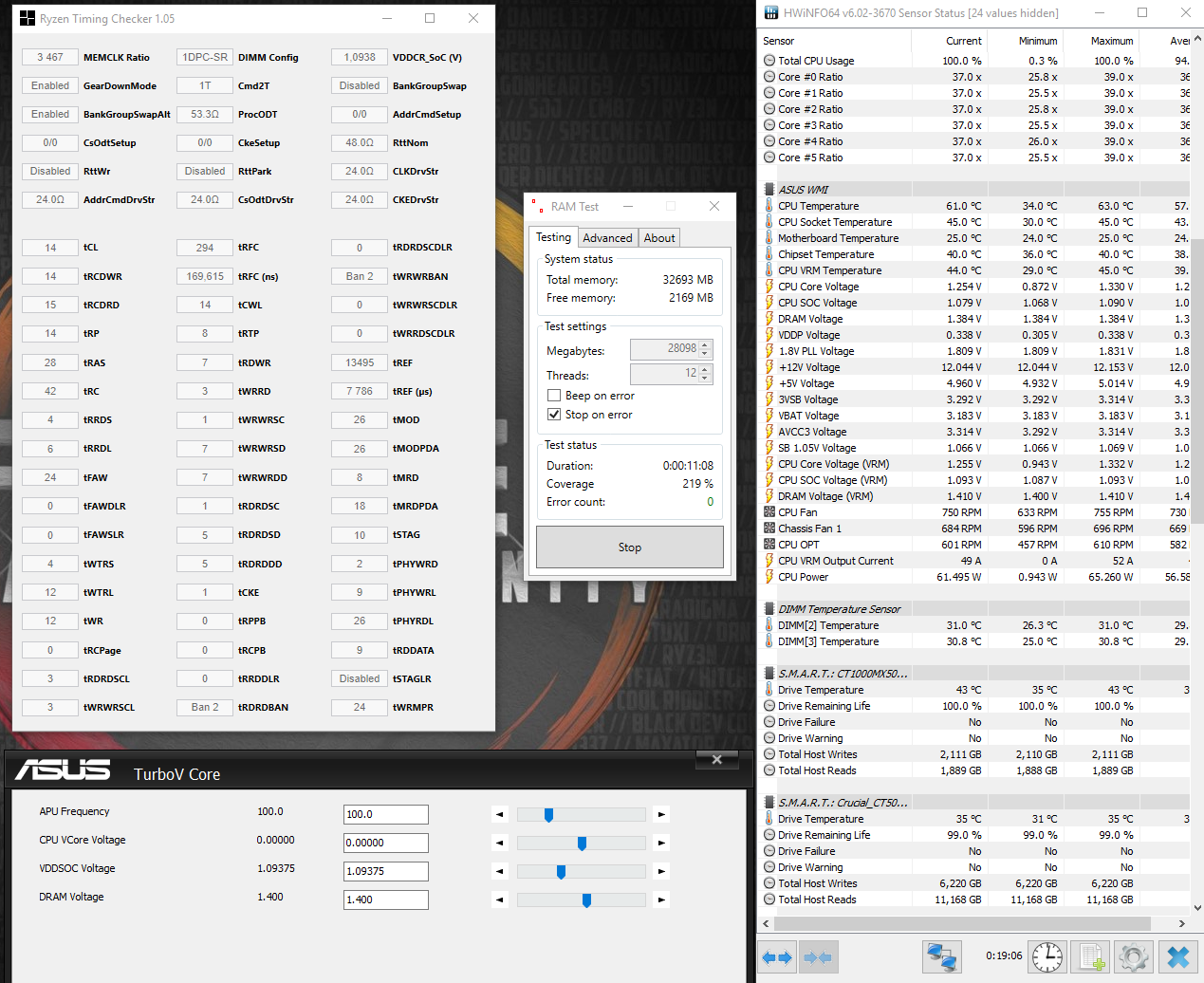The height and width of the screenshot is (983, 1204).
Task: Click the lightning icon beside CPU Core Voltage
Action: click(x=769, y=287)
